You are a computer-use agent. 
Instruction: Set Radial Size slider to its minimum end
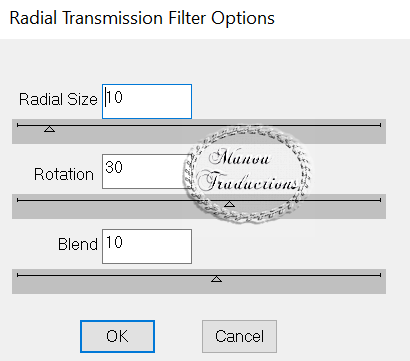[x=18, y=125]
